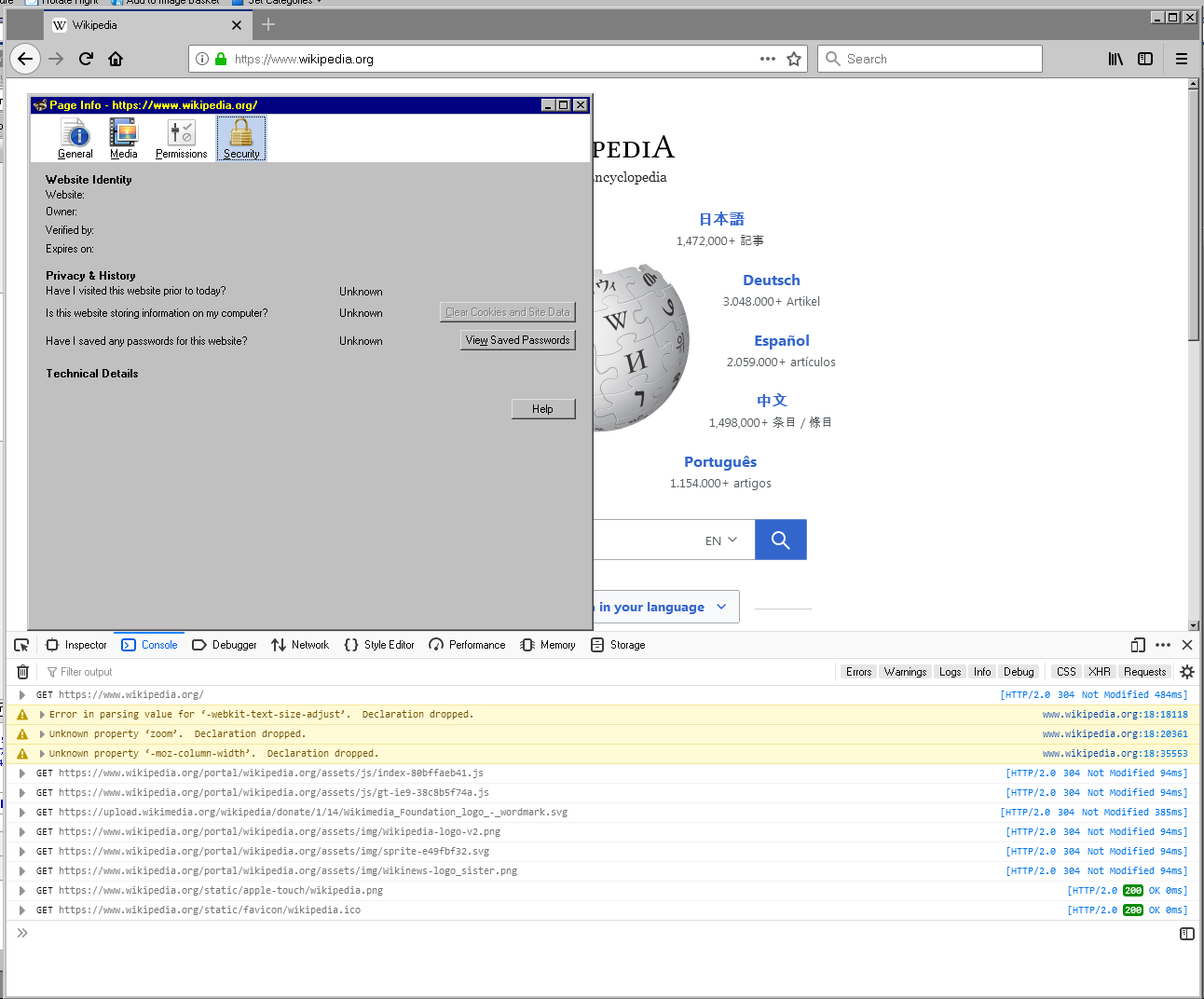Click the browser Search box
The image size is (1204, 999).
pyautogui.click(x=930, y=59)
